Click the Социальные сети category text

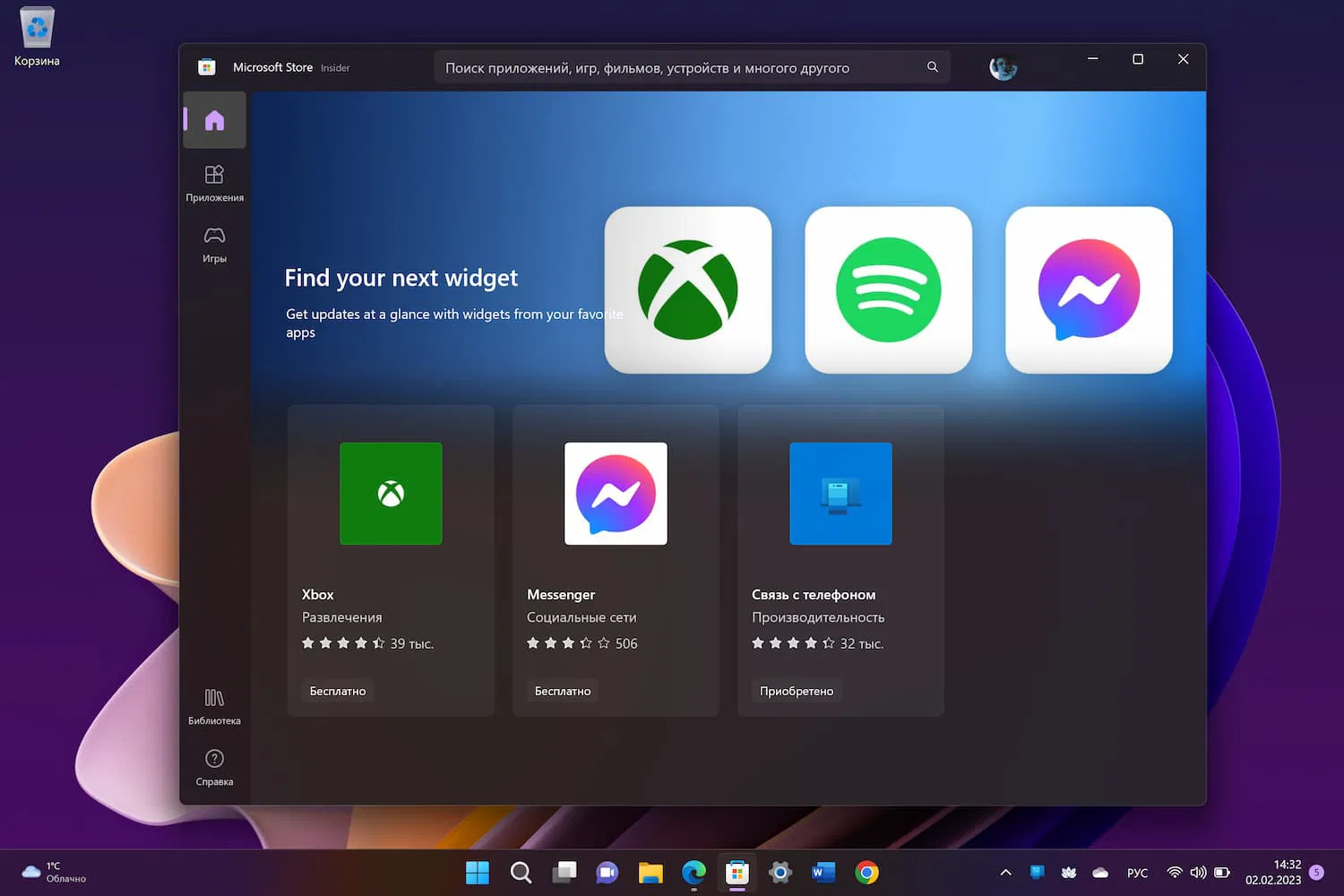pyautogui.click(x=582, y=617)
